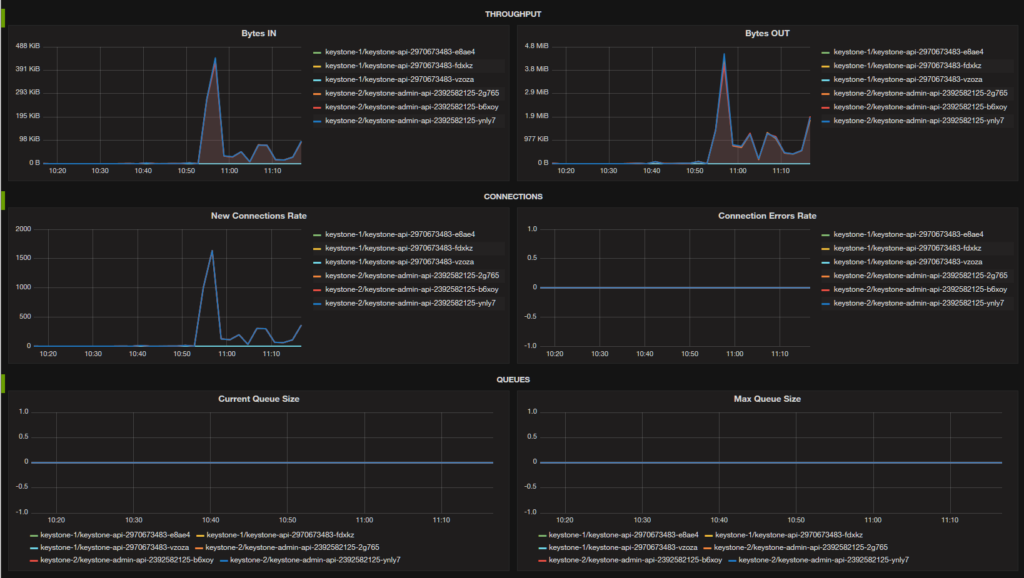Open the Max Queue Size panel menu
This screenshot has height=578, width=1024.
767,398
